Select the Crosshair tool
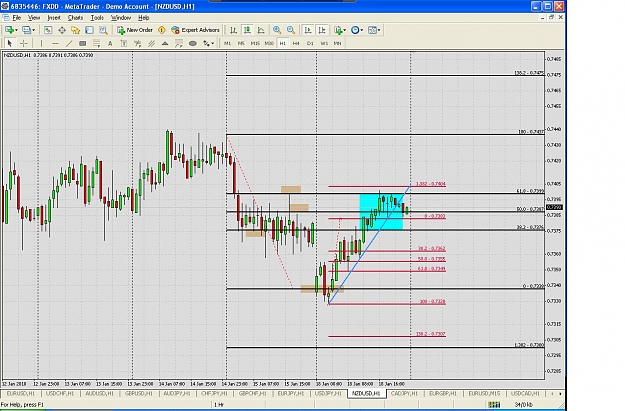 click(x=24, y=43)
